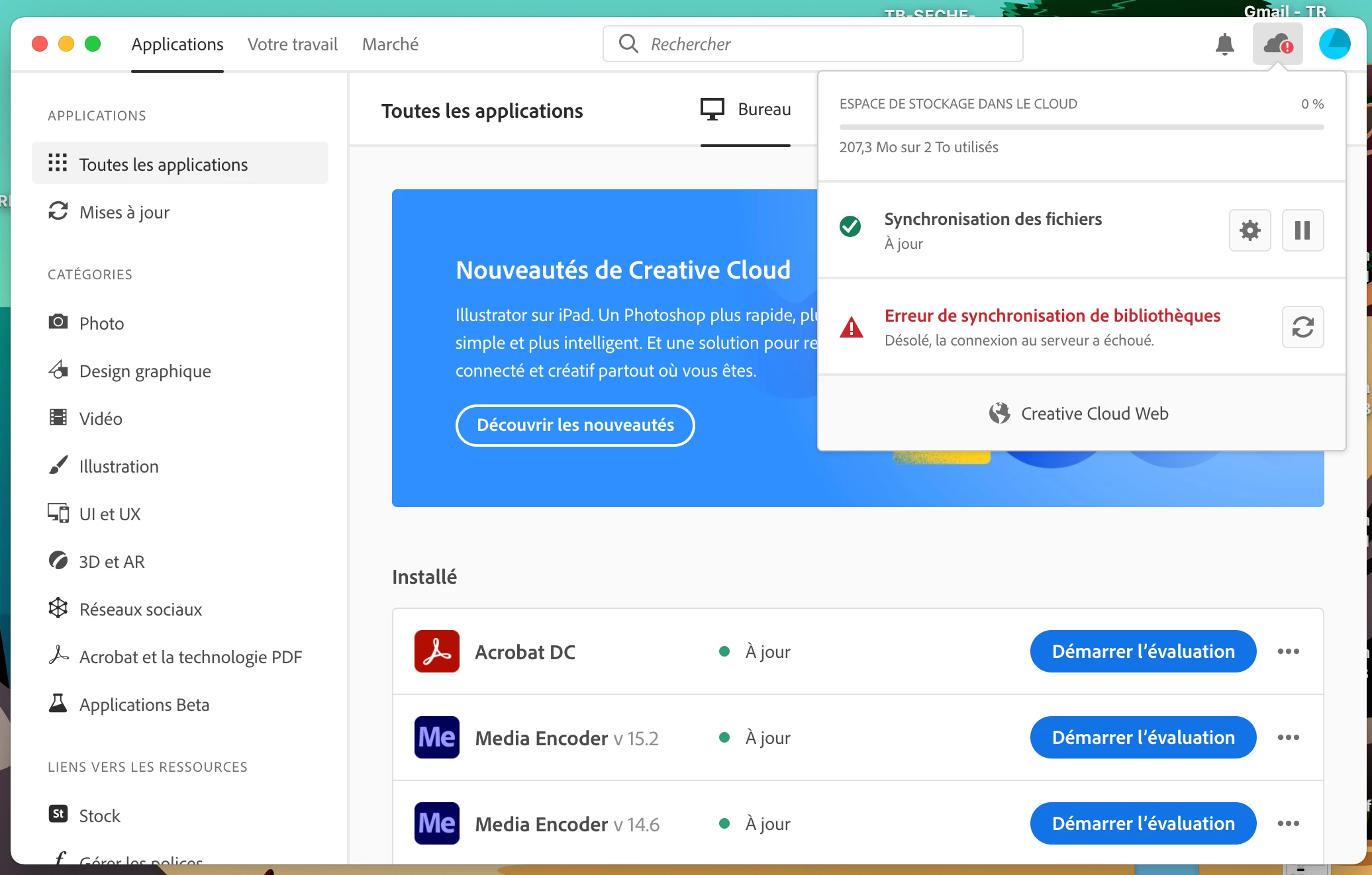Image resolution: width=1372 pixels, height=875 pixels.
Task: Open Creative Cloud Web link
Action: 1081,414
